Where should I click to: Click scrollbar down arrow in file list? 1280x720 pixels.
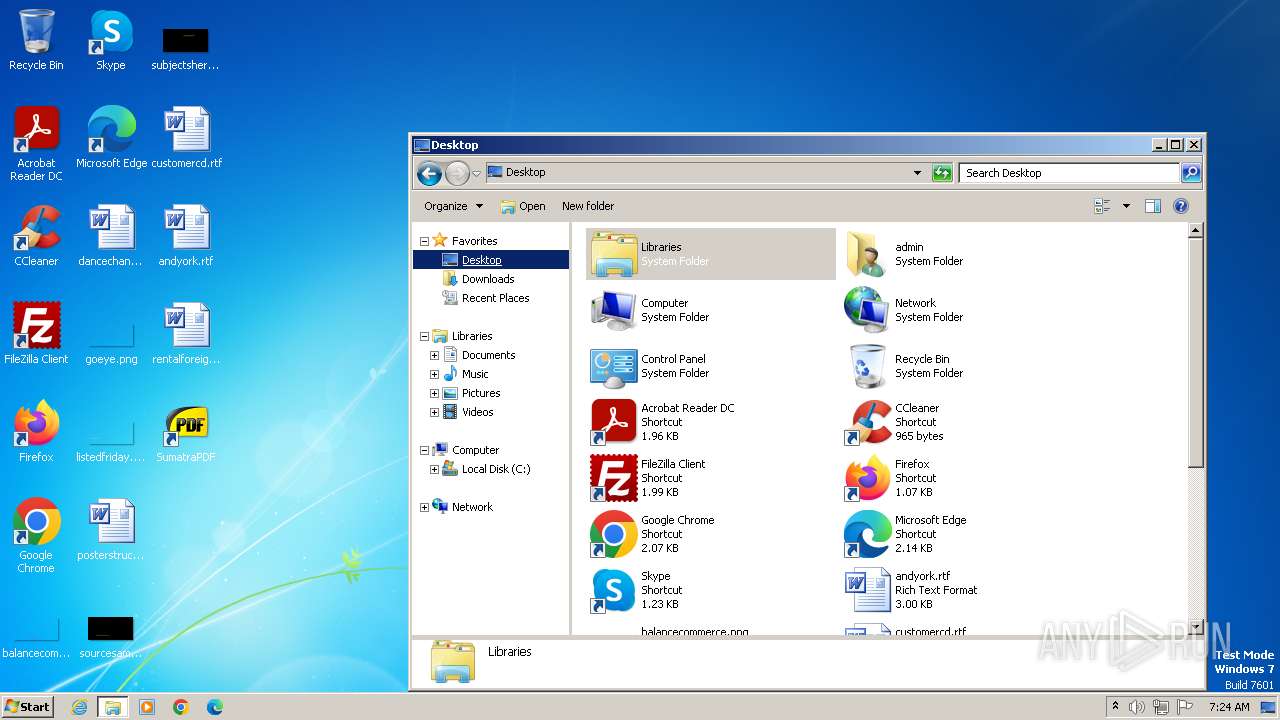click(1194, 627)
